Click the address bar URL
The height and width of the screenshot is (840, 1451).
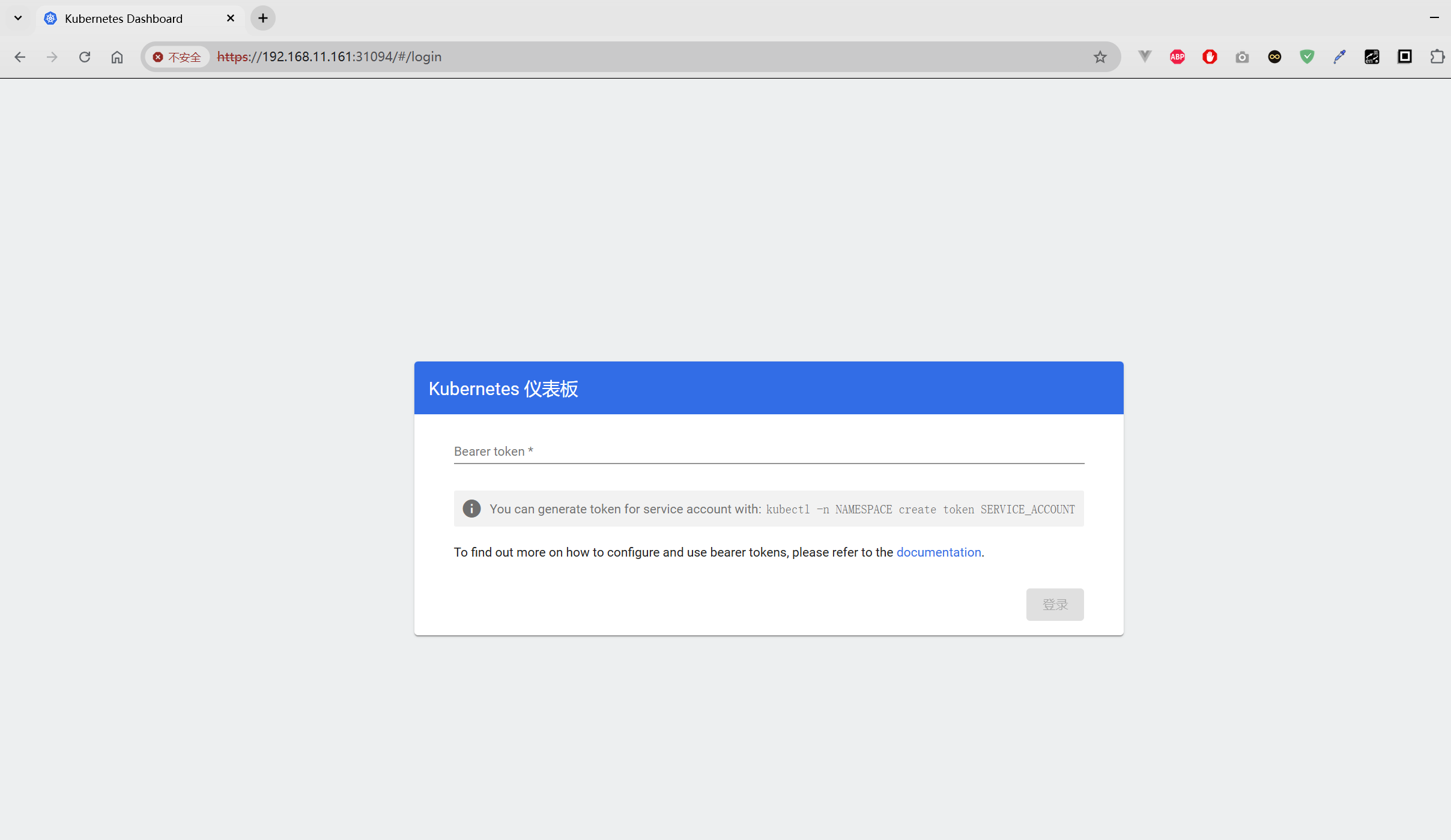pyautogui.click(x=329, y=57)
